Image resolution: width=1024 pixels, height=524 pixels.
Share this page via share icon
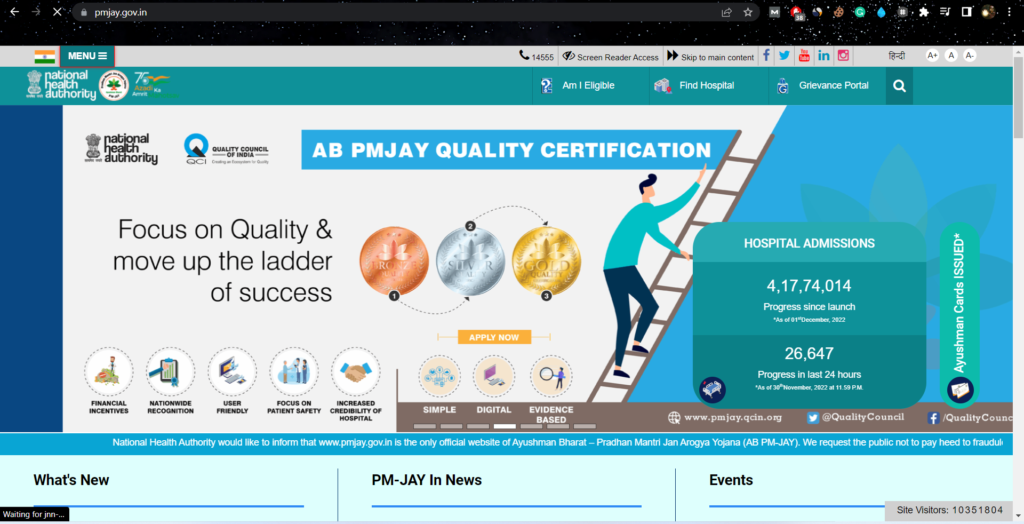(x=726, y=12)
